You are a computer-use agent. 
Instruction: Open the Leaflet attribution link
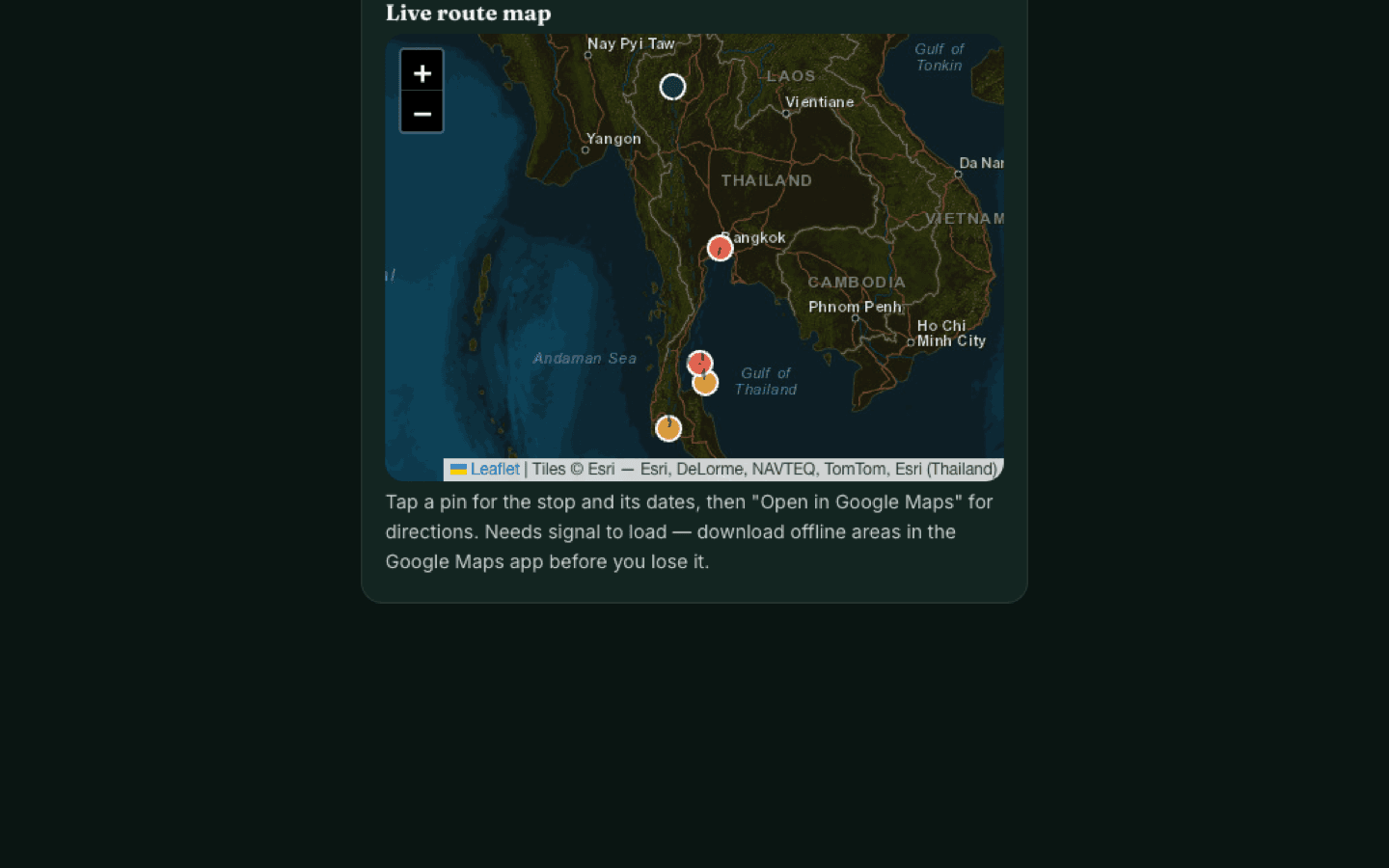pyautogui.click(x=495, y=470)
